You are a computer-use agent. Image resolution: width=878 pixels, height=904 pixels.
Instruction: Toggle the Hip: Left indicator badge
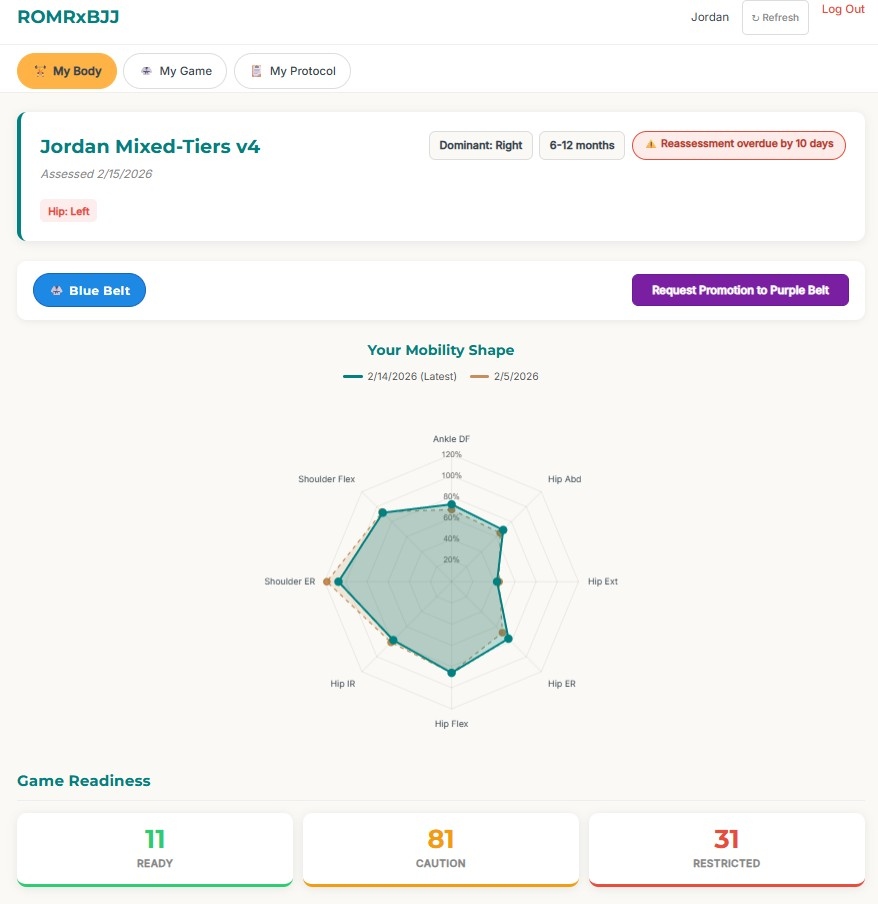(68, 210)
